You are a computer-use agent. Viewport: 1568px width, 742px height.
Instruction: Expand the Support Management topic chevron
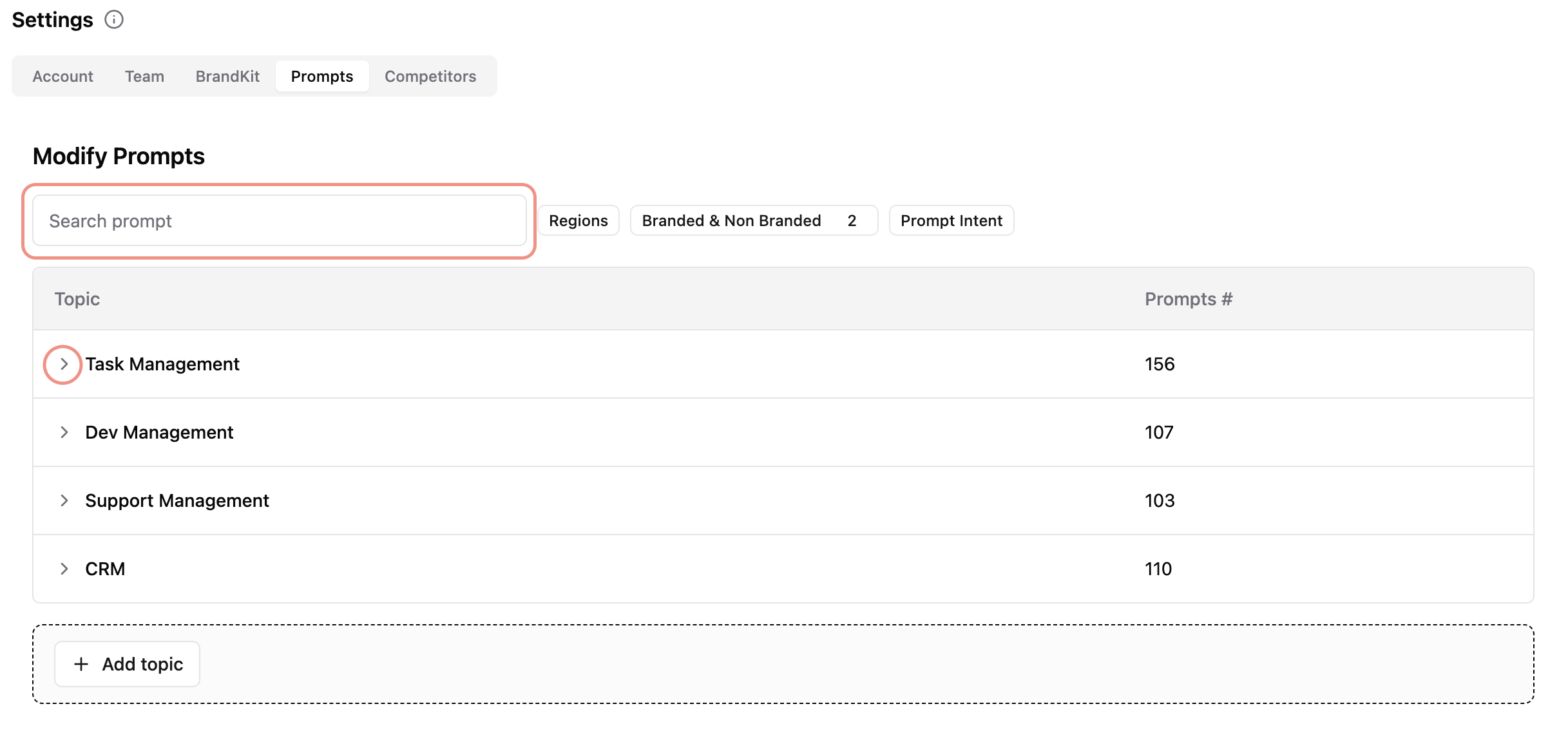(x=63, y=501)
